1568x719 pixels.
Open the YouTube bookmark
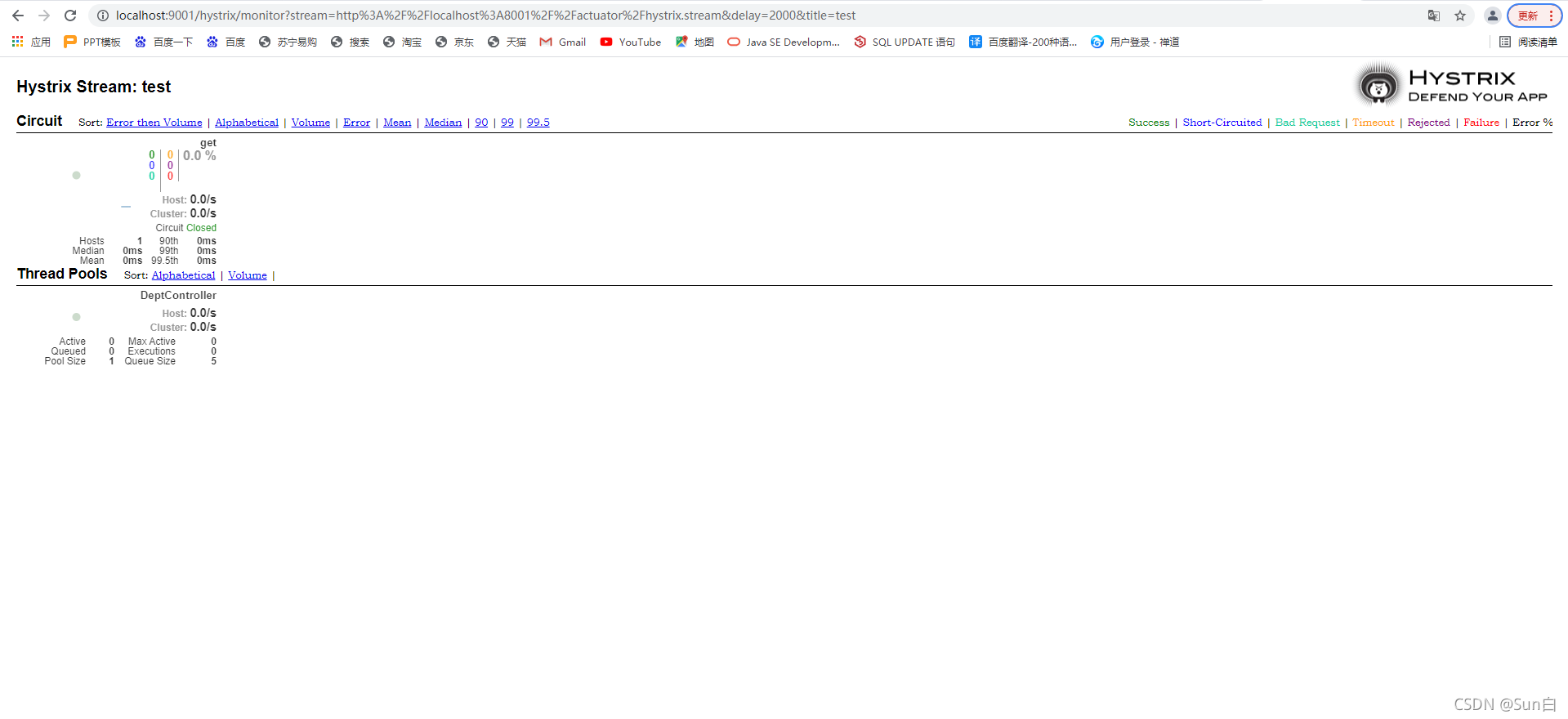click(631, 42)
